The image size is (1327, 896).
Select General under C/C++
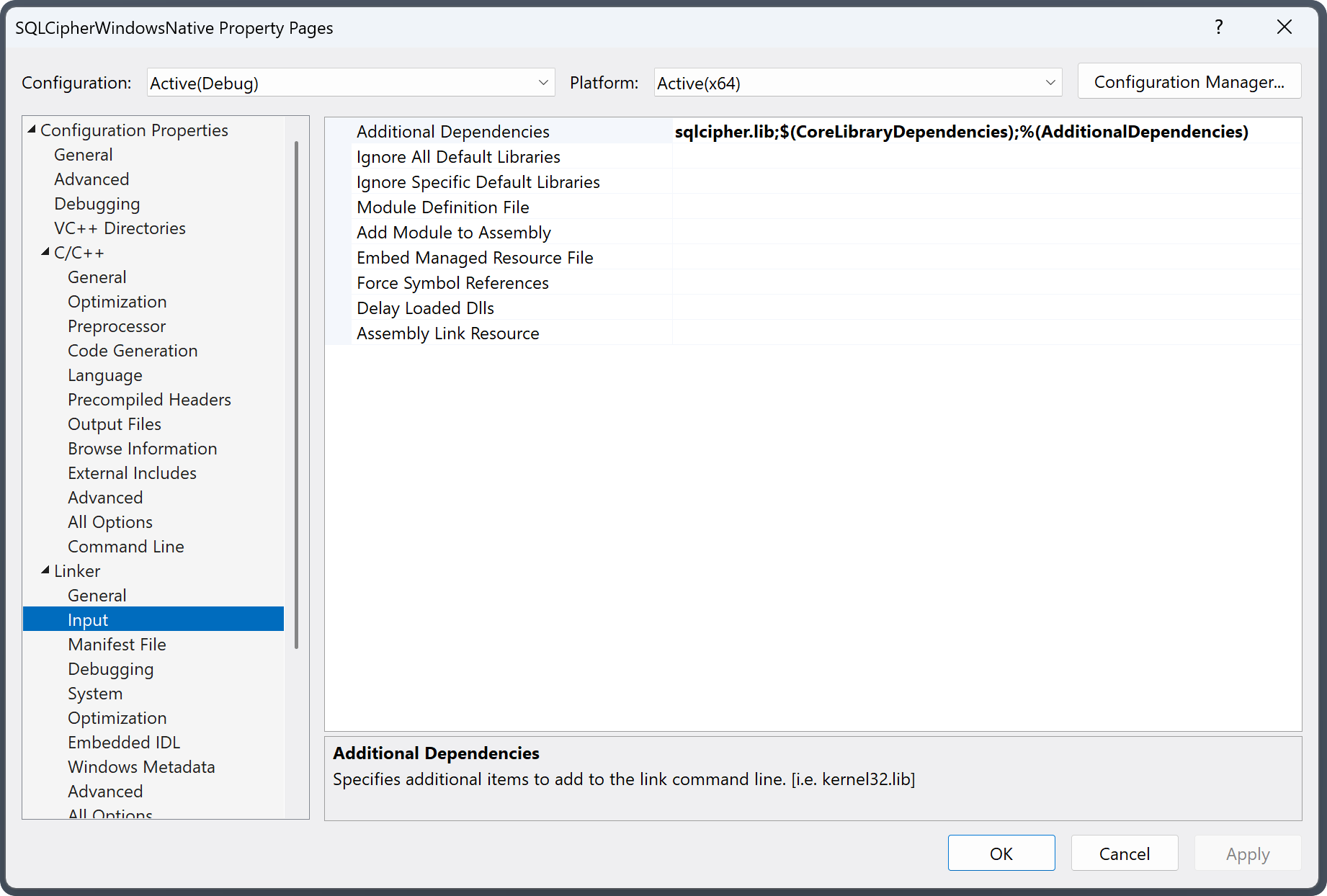[97, 277]
